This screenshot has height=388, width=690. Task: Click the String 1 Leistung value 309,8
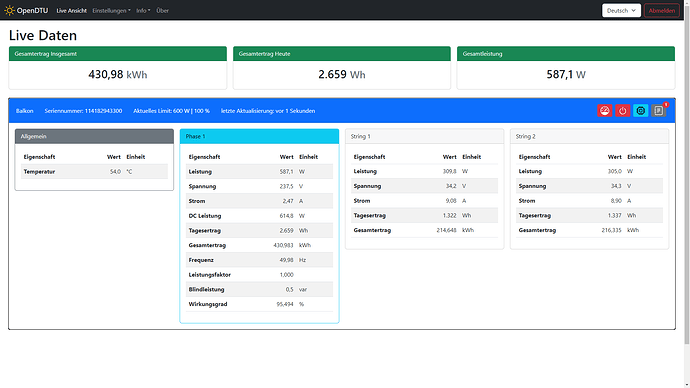point(449,171)
